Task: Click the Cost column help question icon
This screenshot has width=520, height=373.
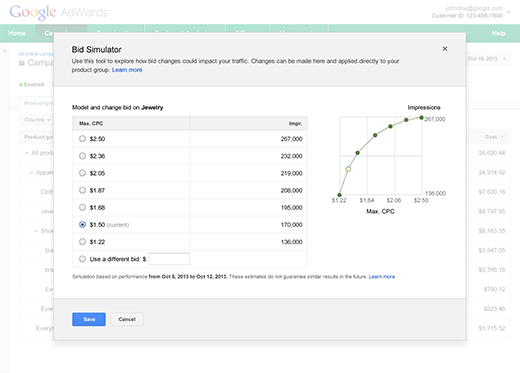Action: (502, 137)
